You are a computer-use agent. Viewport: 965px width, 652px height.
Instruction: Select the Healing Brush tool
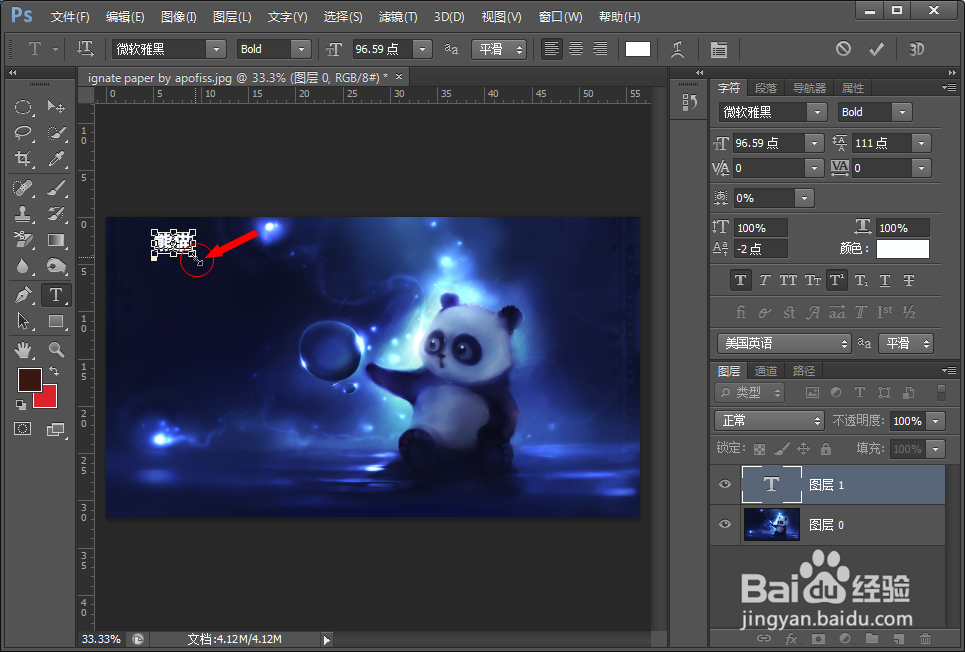point(23,187)
